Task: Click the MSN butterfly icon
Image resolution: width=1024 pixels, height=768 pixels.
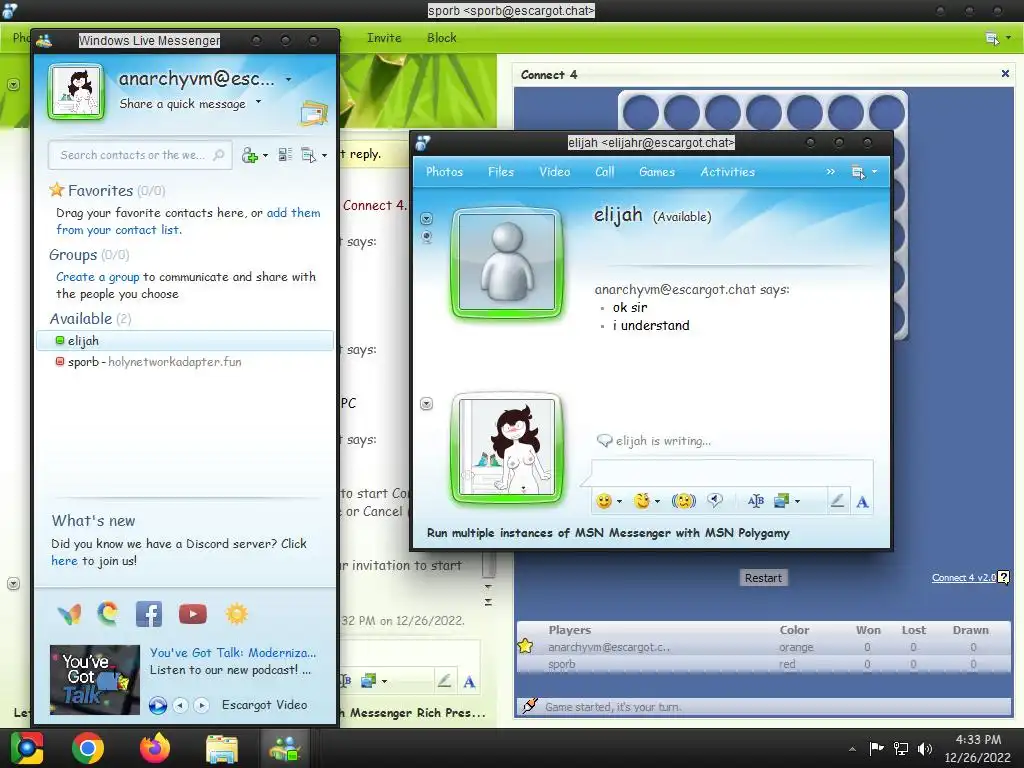Action: point(69,614)
